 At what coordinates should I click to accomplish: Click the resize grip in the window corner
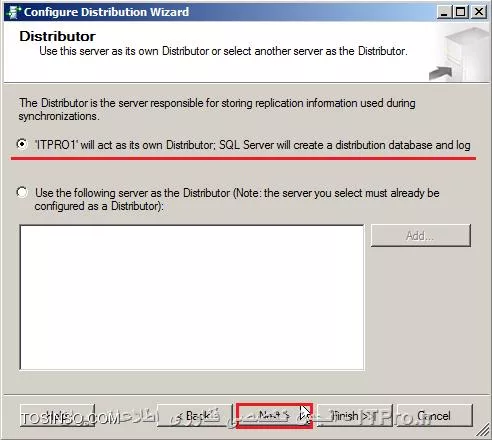[x=482, y=430]
